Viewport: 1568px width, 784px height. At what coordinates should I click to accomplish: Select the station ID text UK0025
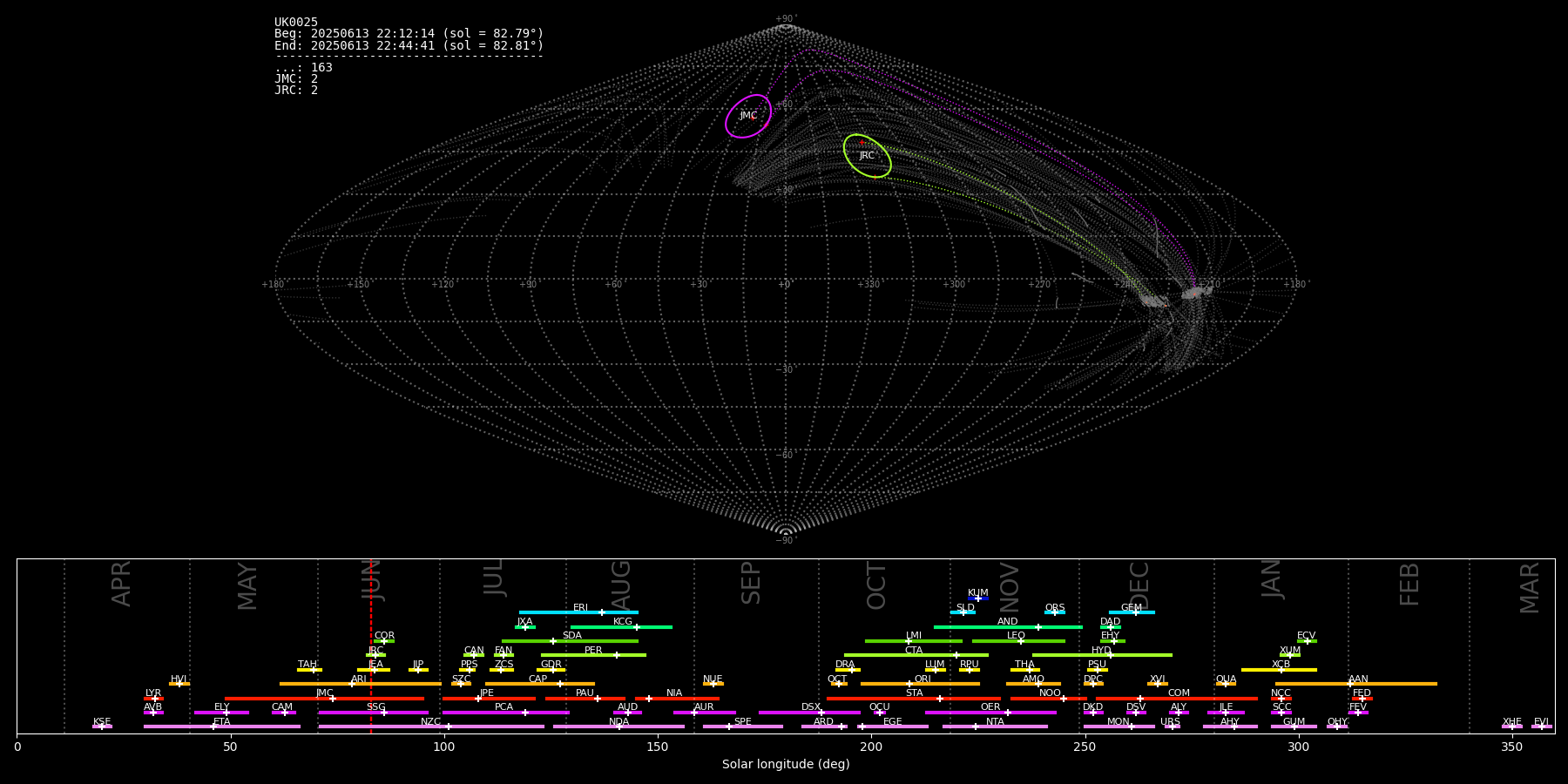pyautogui.click(x=296, y=23)
